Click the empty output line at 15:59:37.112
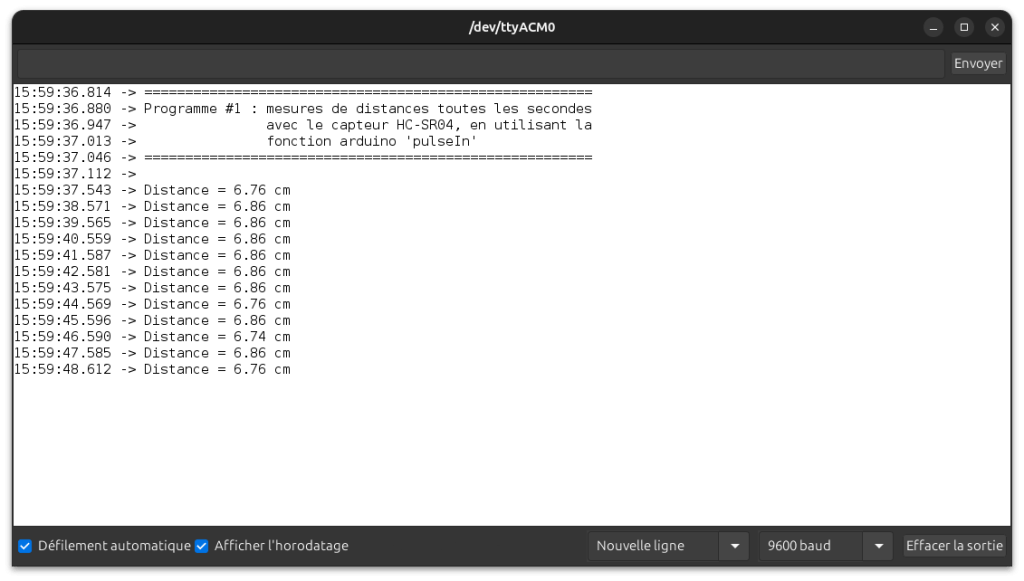The image size is (1024, 581). (75, 174)
